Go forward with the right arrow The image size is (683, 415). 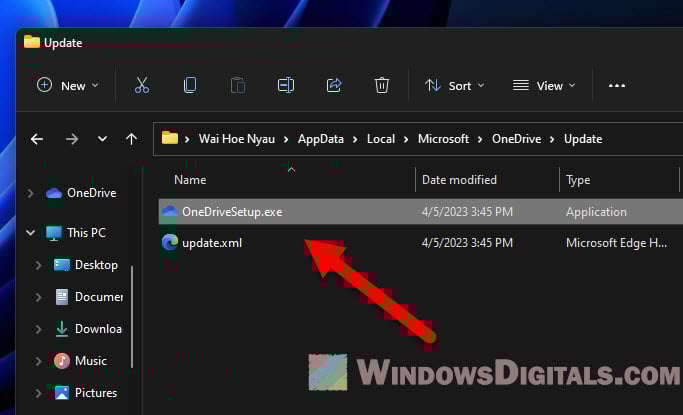(x=72, y=139)
